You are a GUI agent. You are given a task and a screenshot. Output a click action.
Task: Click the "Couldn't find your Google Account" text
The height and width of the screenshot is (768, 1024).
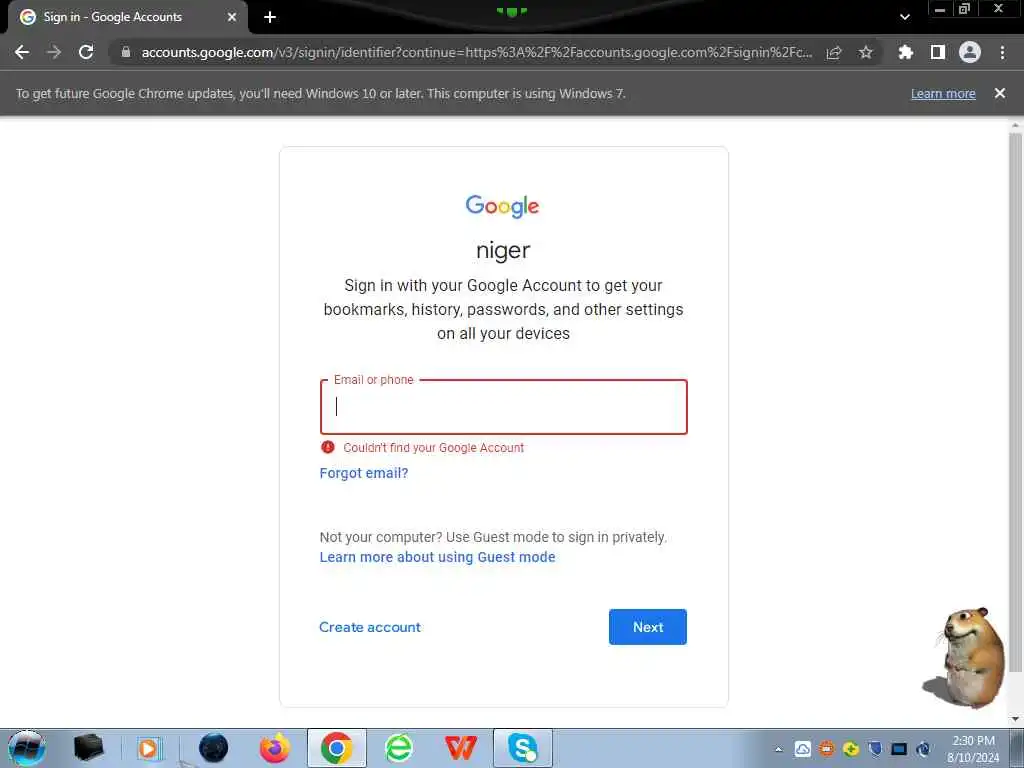pyautogui.click(x=434, y=448)
